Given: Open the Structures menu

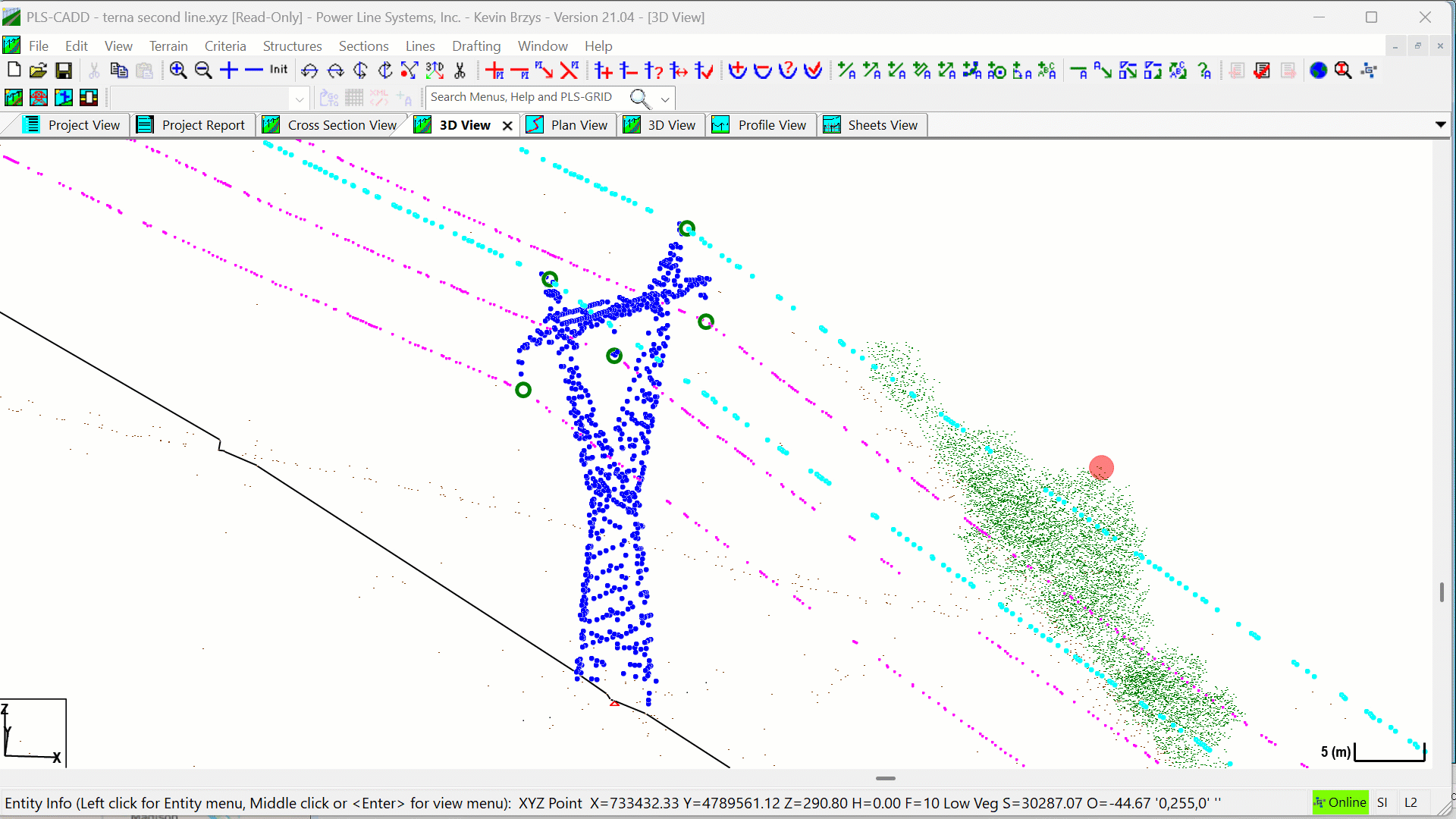Looking at the screenshot, I should [292, 46].
